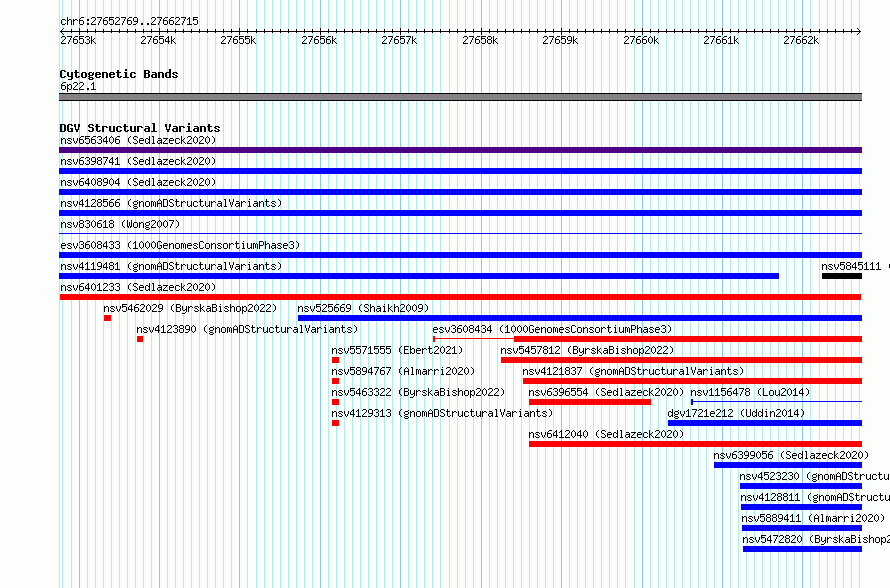Click the 27660k ruler tick label

click(x=641, y=40)
